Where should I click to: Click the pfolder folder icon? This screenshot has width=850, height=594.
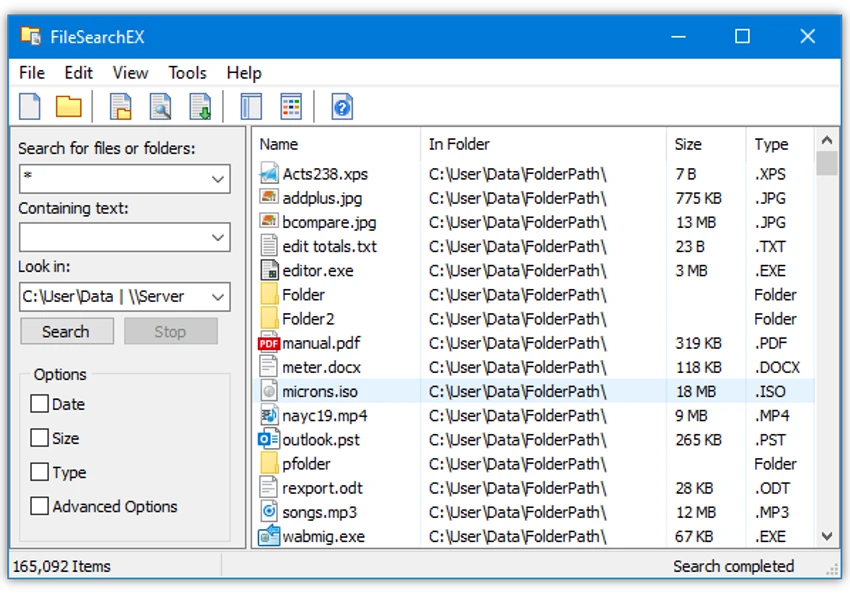pos(269,463)
